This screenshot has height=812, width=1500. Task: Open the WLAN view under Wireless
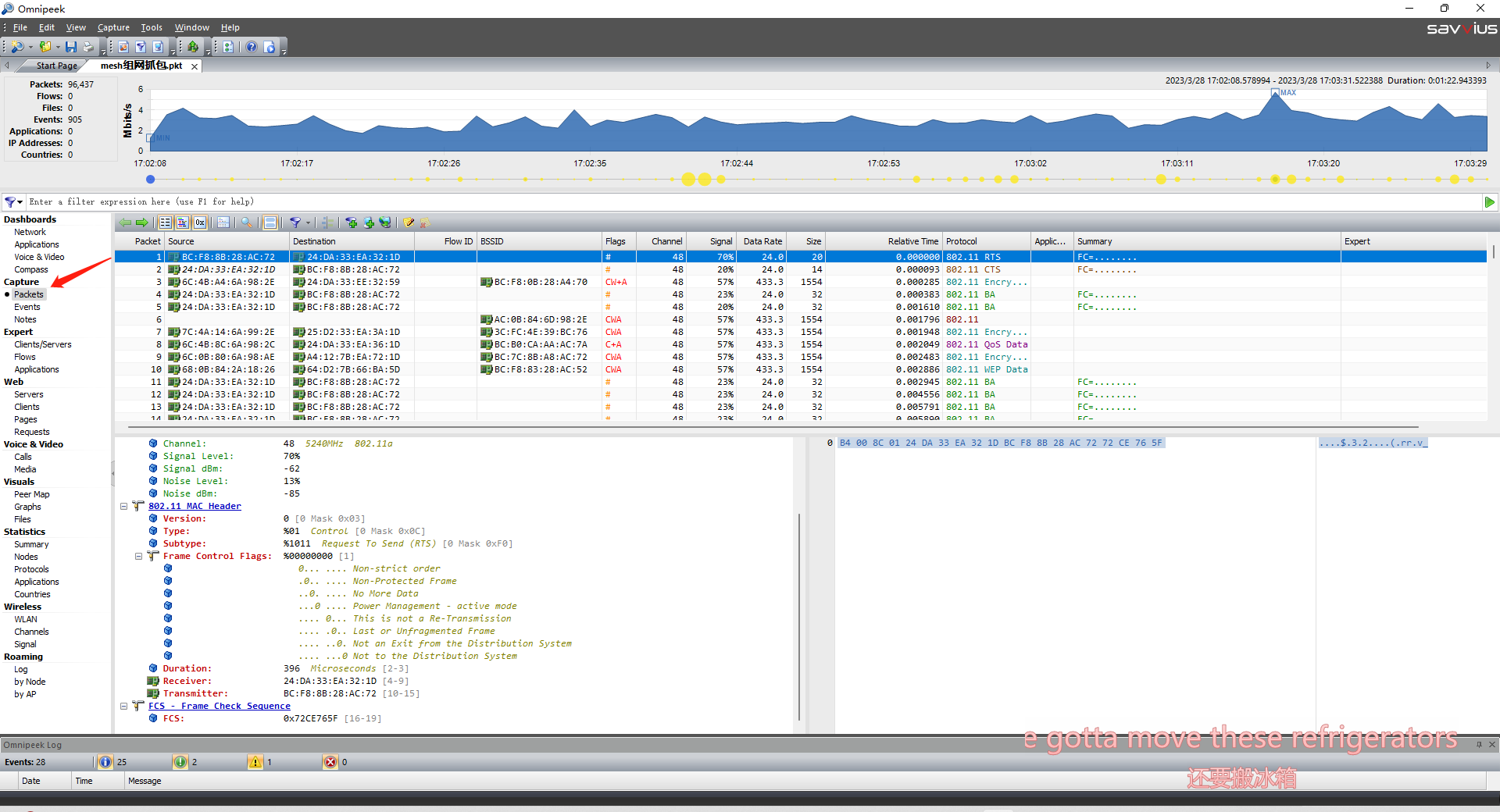pyautogui.click(x=25, y=619)
